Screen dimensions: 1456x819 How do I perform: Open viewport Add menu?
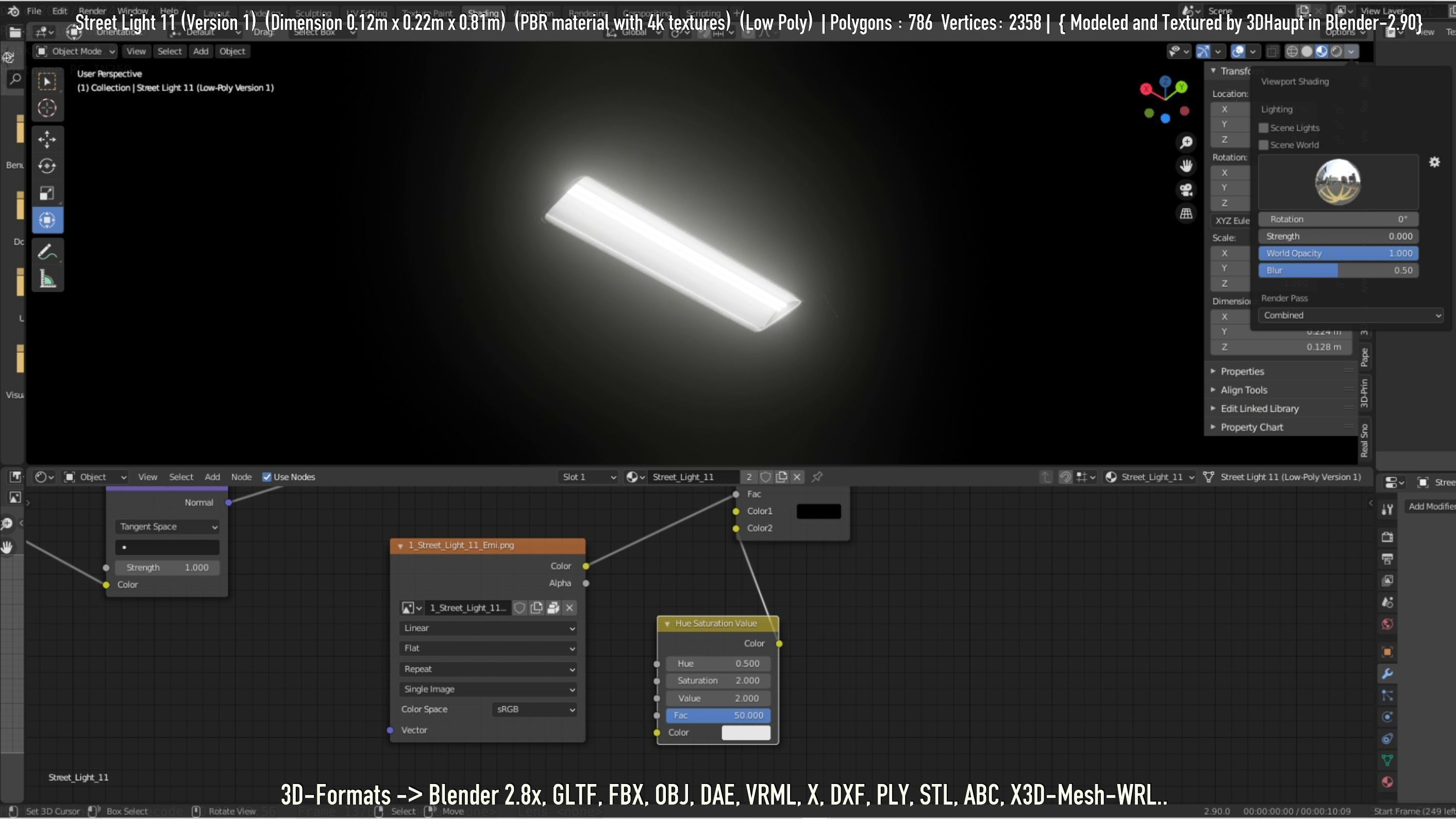200,52
